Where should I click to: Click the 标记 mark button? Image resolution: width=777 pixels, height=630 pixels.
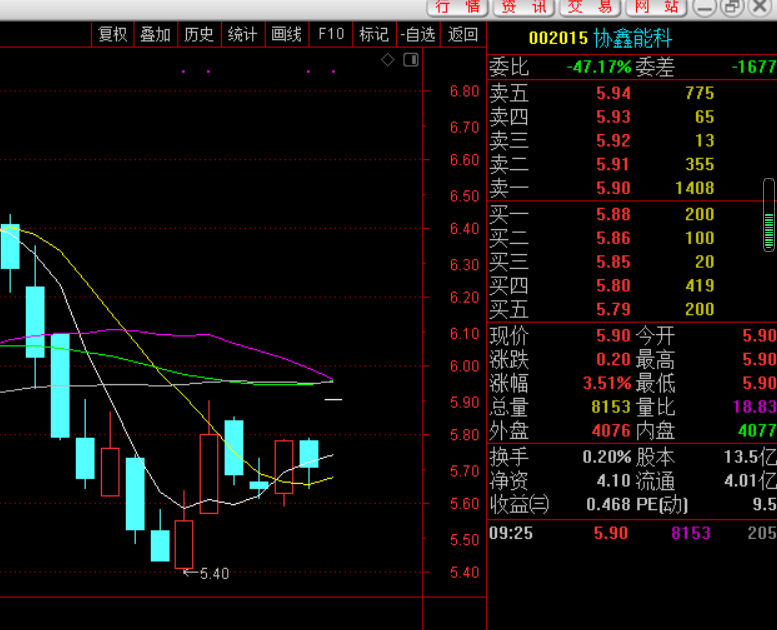coord(374,34)
